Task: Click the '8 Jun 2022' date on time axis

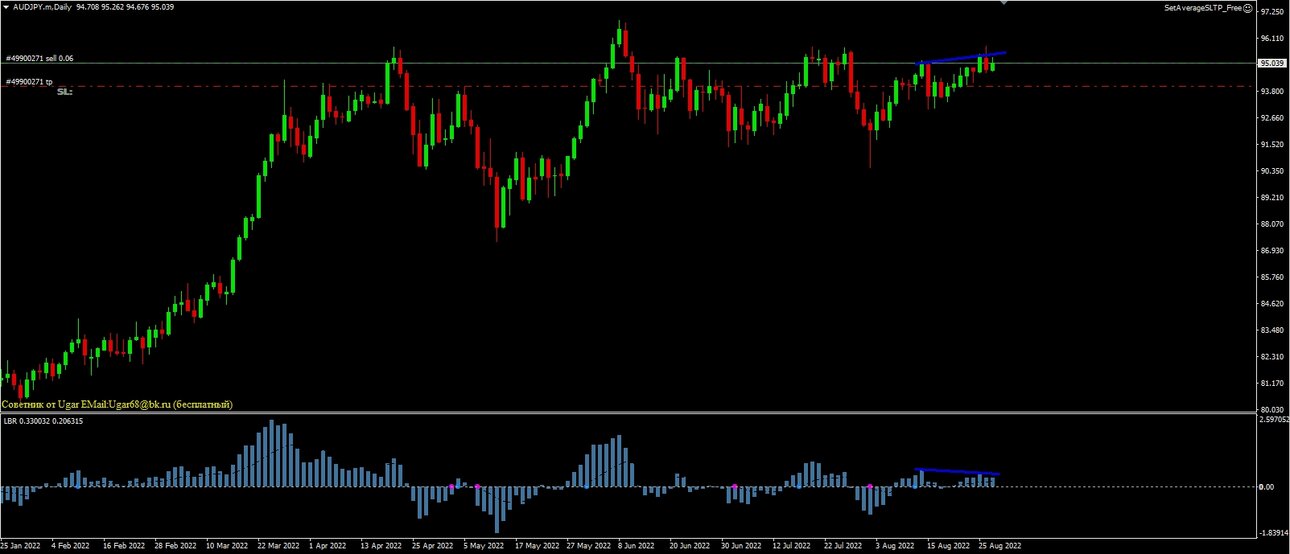Action: pyautogui.click(x=638, y=547)
